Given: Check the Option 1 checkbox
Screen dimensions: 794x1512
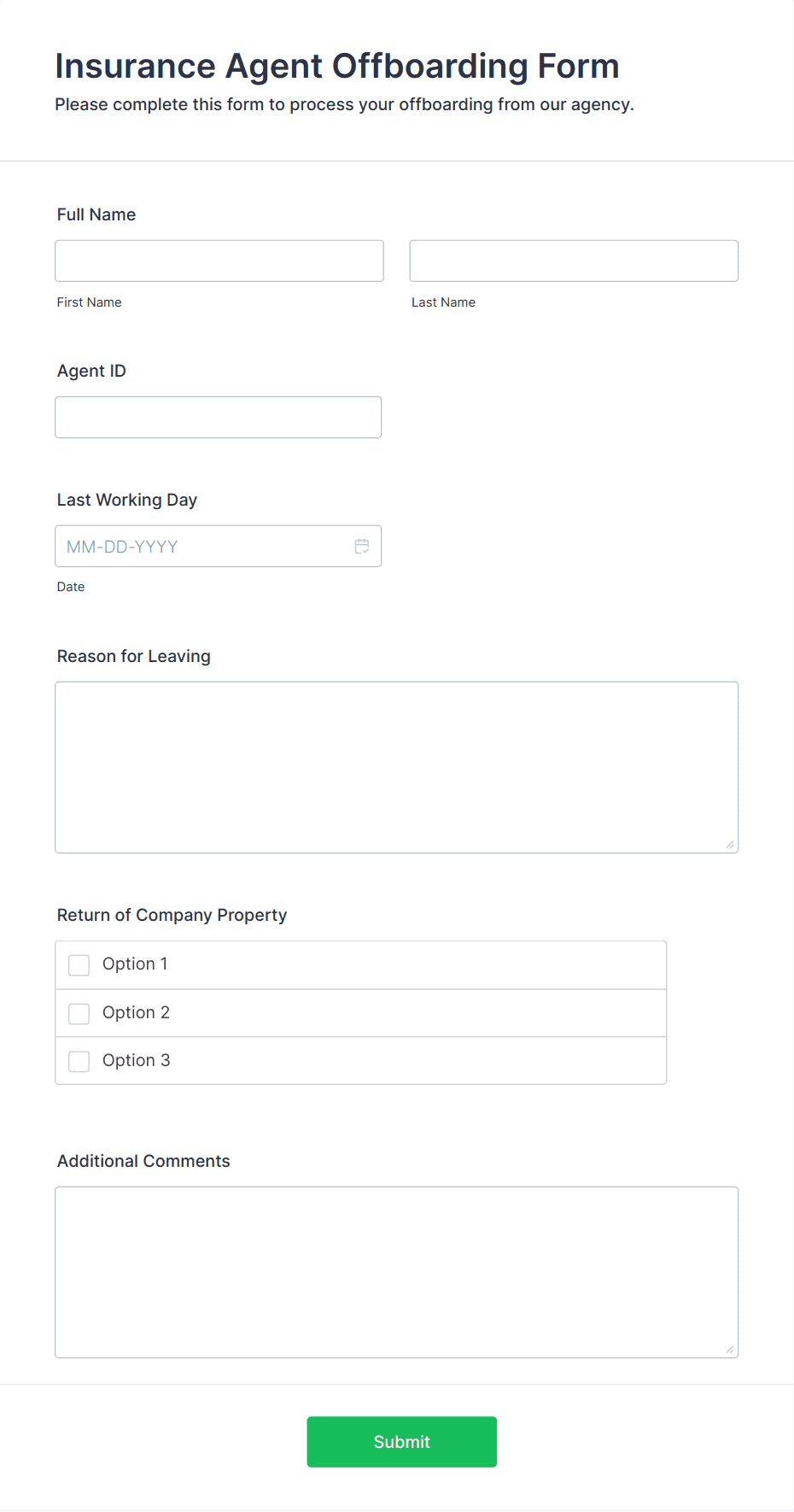Looking at the screenshot, I should tap(79, 965).
